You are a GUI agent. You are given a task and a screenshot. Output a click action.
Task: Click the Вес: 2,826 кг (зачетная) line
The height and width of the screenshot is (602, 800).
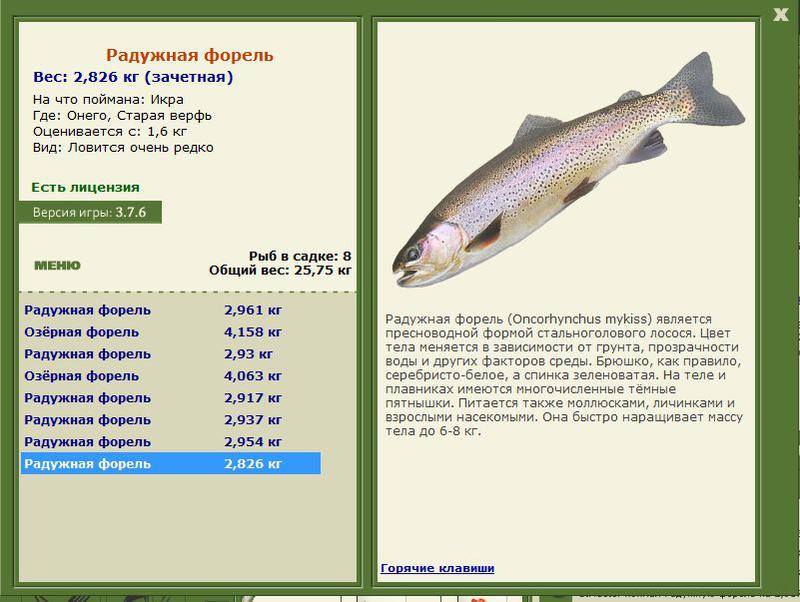click(133, 77)
